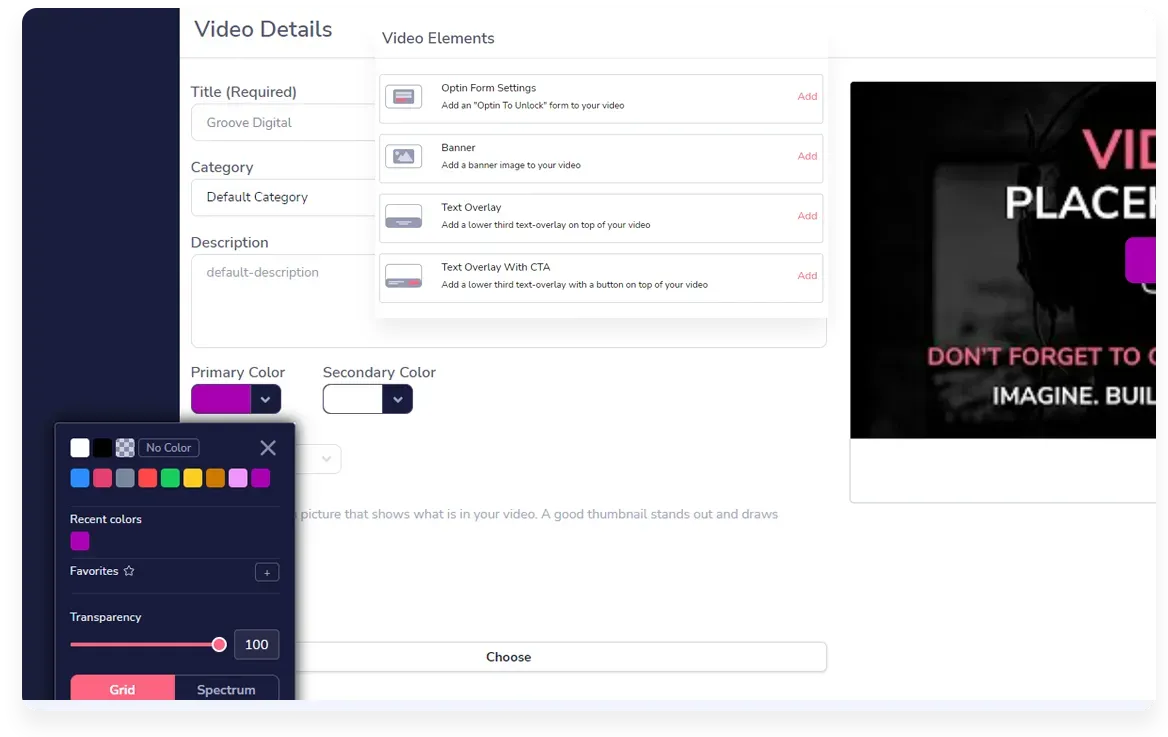1168x737 pixels.
Task: Click the Banner image icon
Action: pyautogui.click(x=403, y=157)
